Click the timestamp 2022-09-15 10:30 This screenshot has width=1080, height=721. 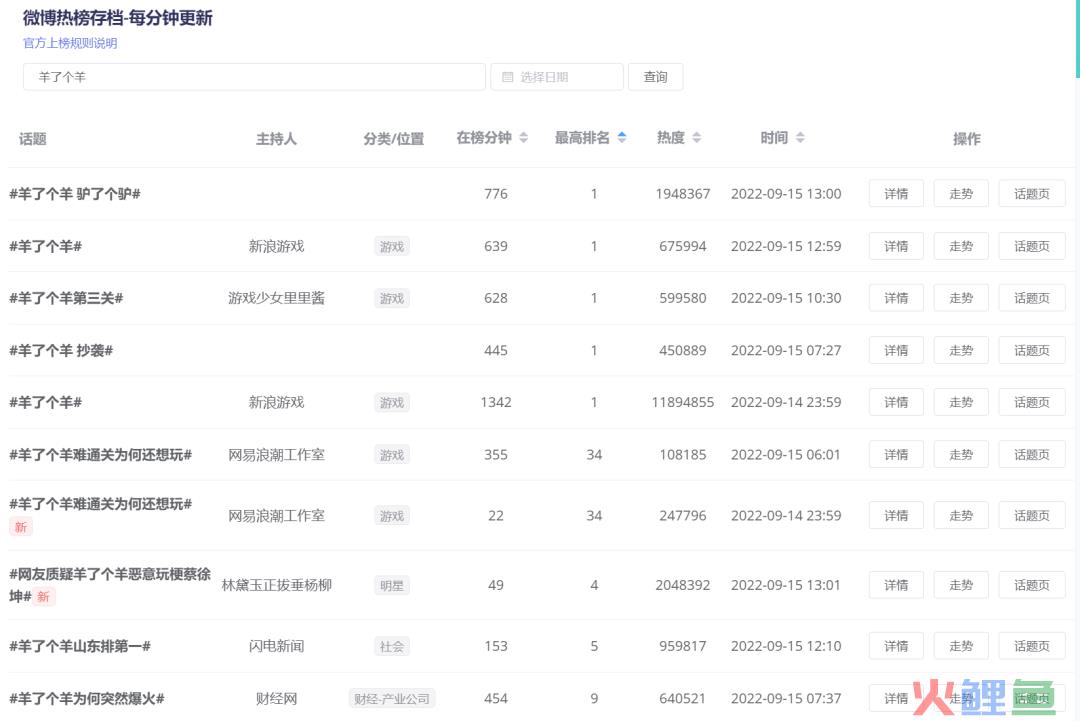tap(786, 298)
